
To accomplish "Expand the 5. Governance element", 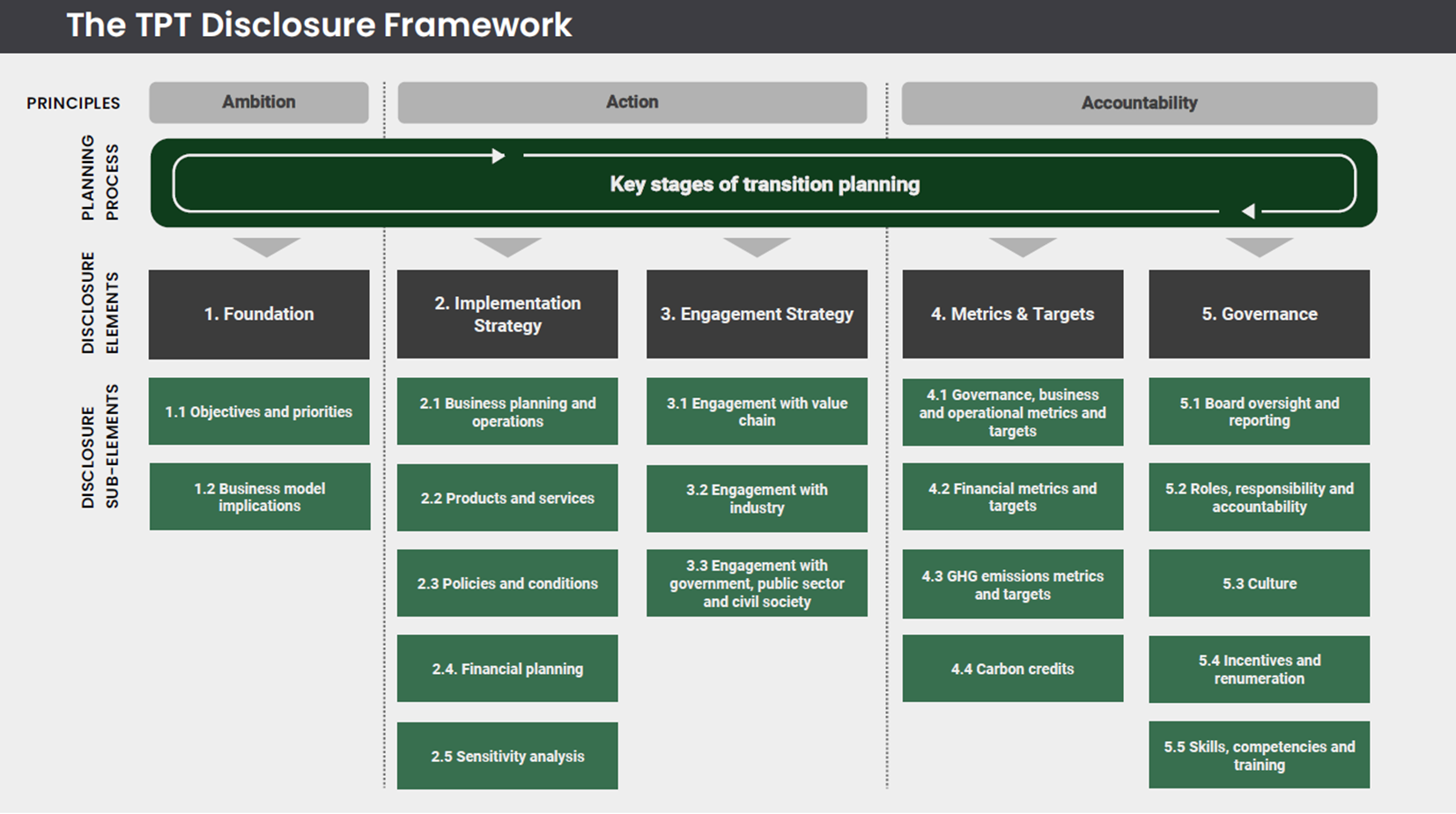I will click(x=1259, y=314).
